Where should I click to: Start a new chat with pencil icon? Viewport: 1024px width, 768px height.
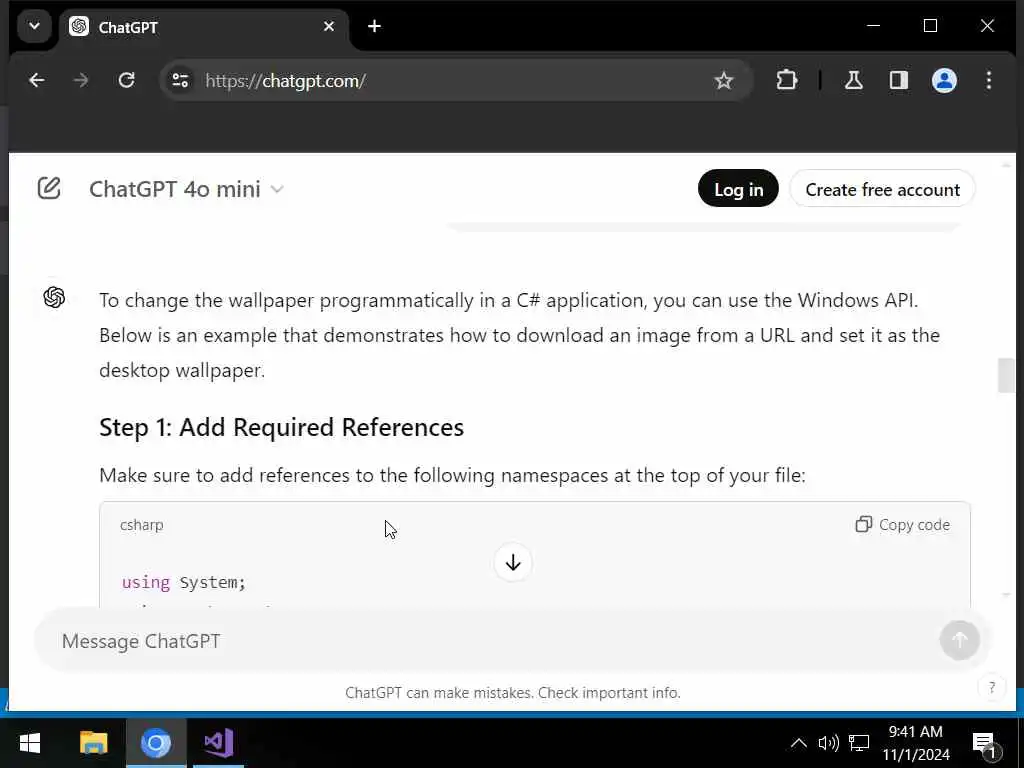(49, 189)
